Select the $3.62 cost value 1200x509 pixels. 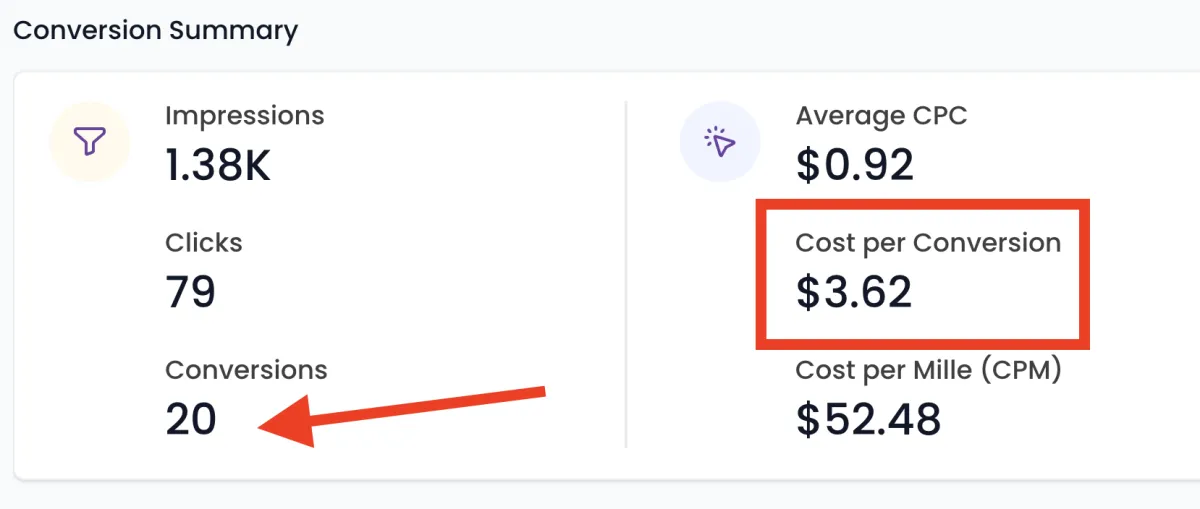tap(854, 292)
